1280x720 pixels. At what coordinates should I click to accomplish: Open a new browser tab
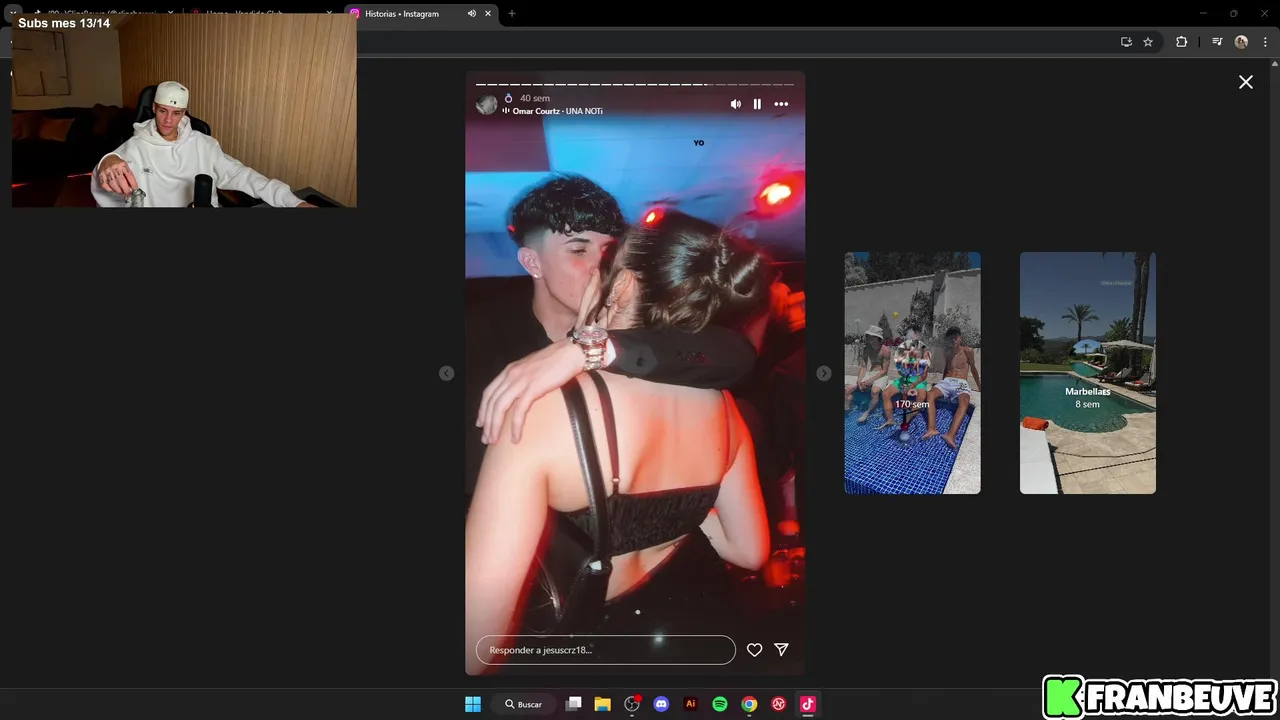pyautogui.click(x=512, y=14)
